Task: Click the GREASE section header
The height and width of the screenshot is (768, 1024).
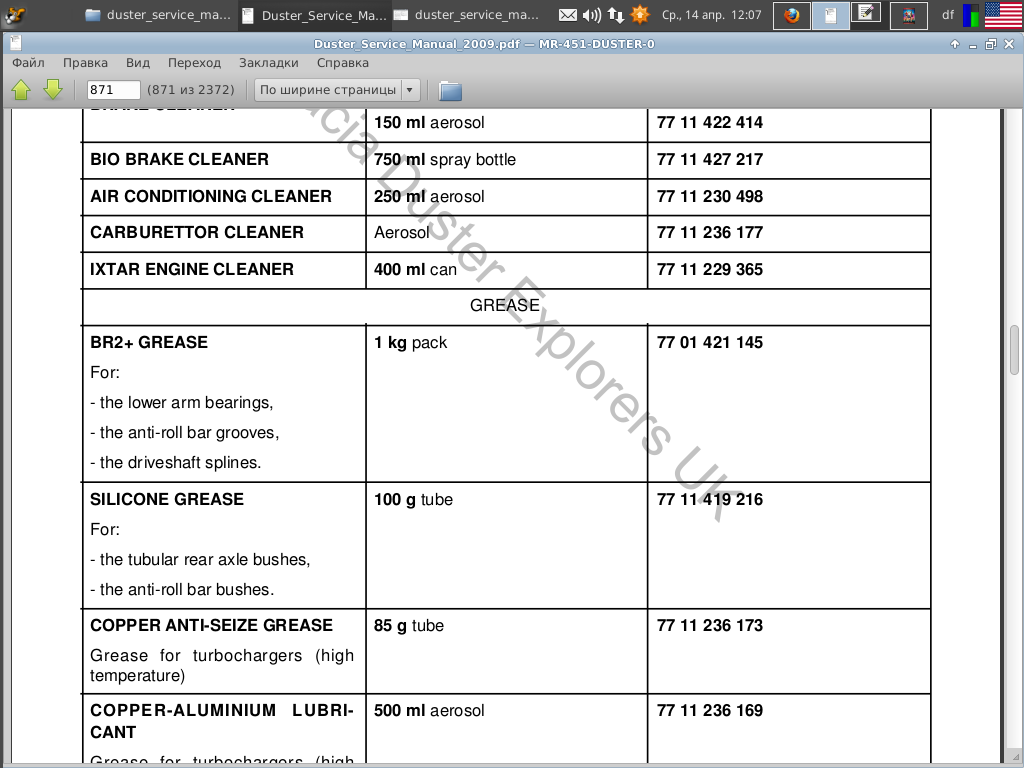Action: pyautogui.click(x=505, y=306)
